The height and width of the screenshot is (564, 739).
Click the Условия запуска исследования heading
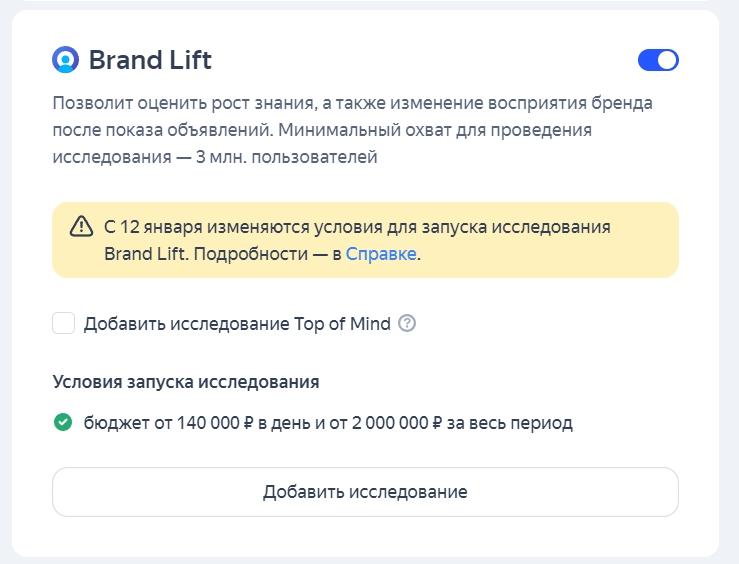[x=186, y=382]
